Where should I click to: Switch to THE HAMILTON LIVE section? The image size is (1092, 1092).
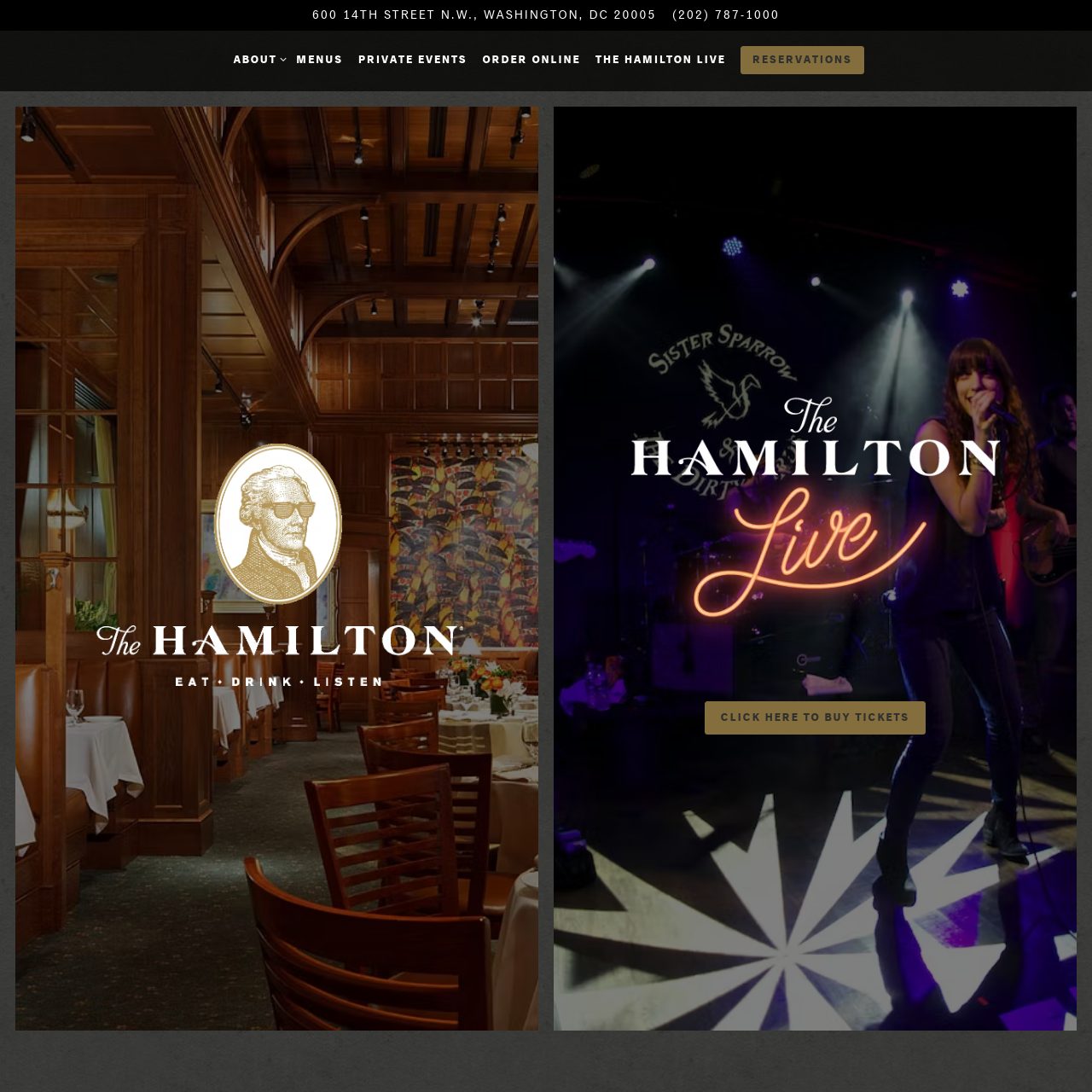pos(659,58)
